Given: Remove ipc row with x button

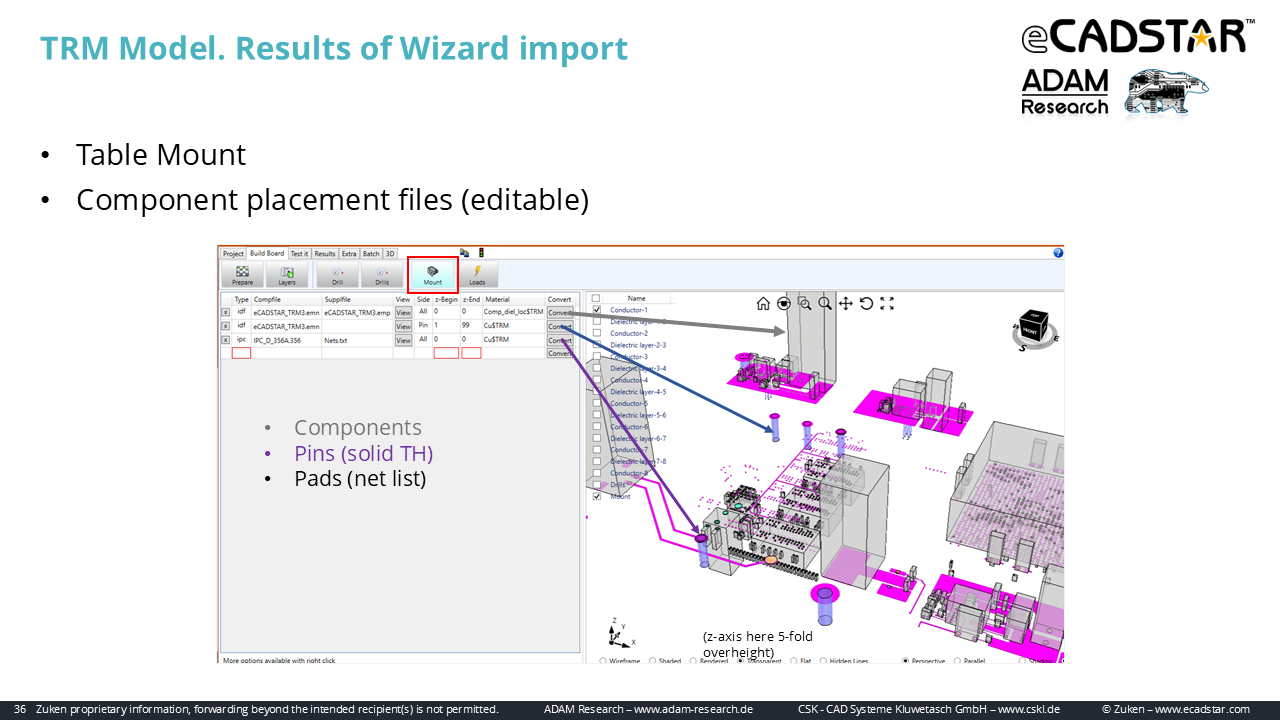Looking at the screenshot, I should pos(226,340).
